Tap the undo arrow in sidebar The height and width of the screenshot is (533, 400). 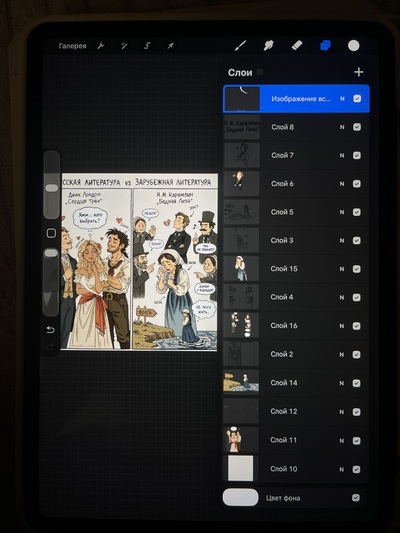point(50,329)
